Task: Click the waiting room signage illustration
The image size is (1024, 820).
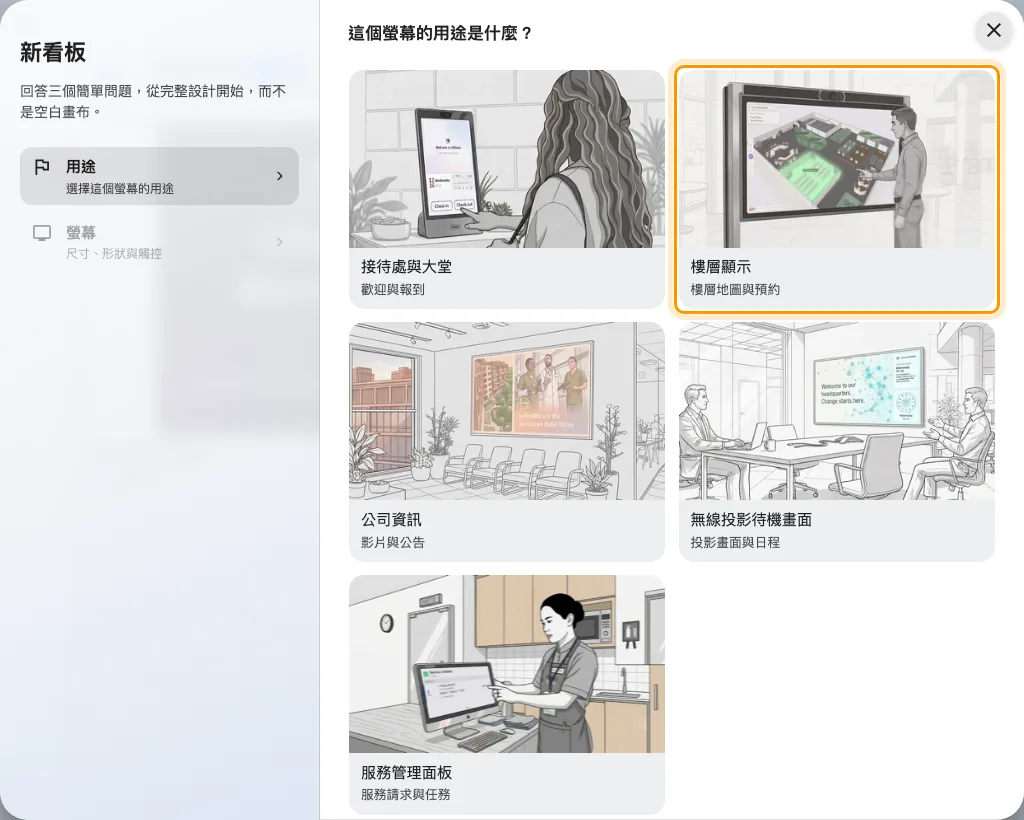Action: (x=507, y=411)
